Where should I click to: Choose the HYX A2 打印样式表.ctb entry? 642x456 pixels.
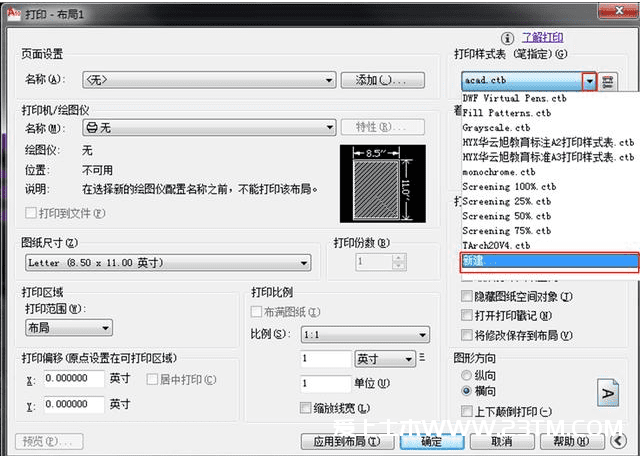pos(550,142)
